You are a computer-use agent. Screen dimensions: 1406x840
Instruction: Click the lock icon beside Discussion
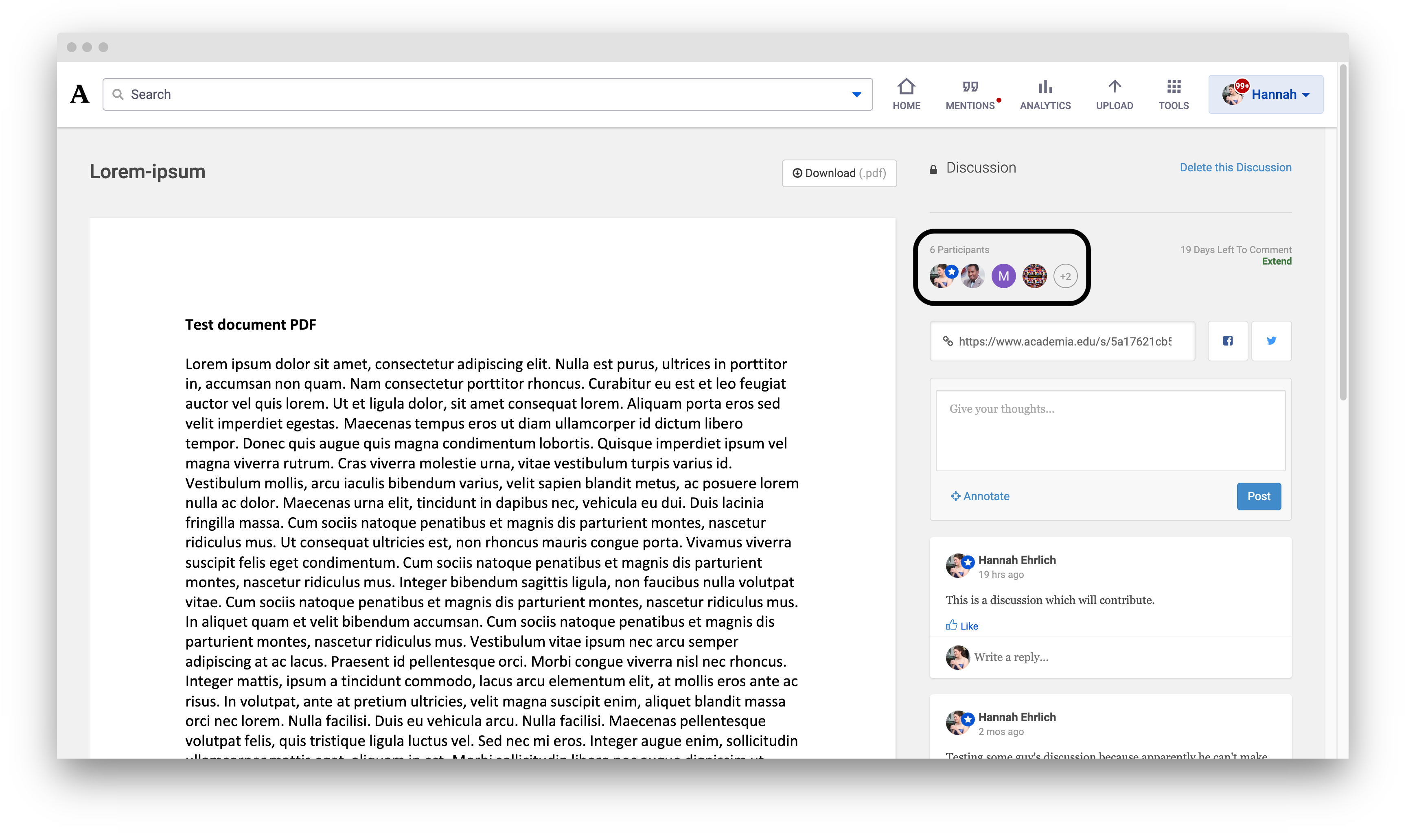point(933,168)
